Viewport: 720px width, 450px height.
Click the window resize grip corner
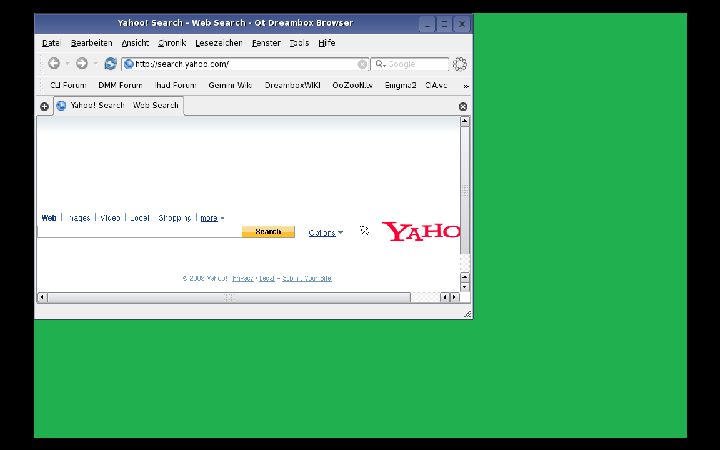(467, 314)
